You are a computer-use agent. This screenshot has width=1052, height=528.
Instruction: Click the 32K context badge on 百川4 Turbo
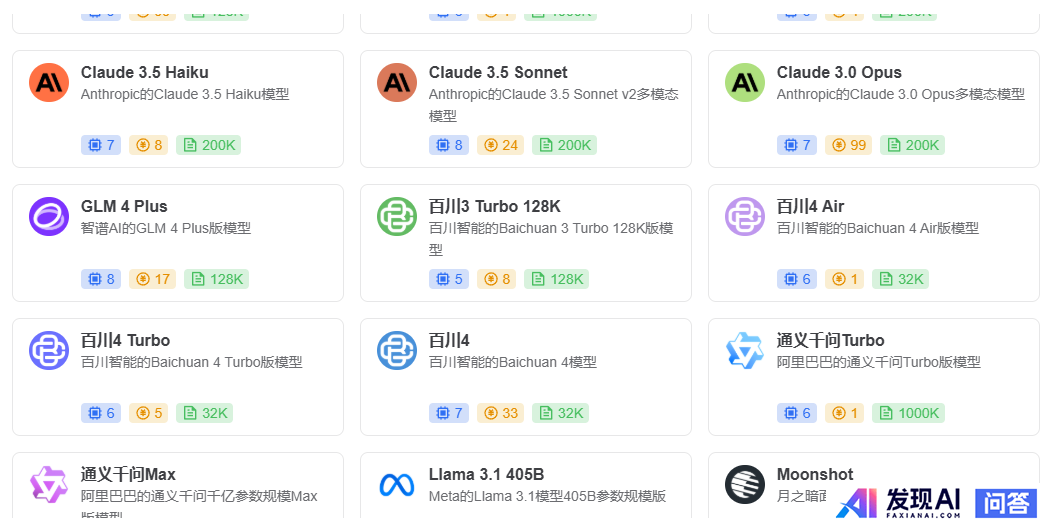[x=205, y=413]
